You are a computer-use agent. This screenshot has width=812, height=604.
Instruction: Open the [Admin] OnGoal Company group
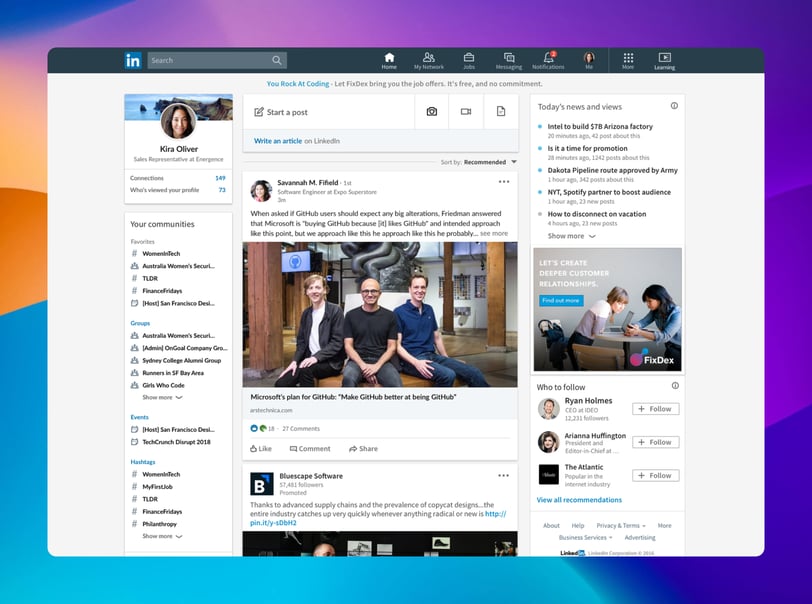pos(179,348)
